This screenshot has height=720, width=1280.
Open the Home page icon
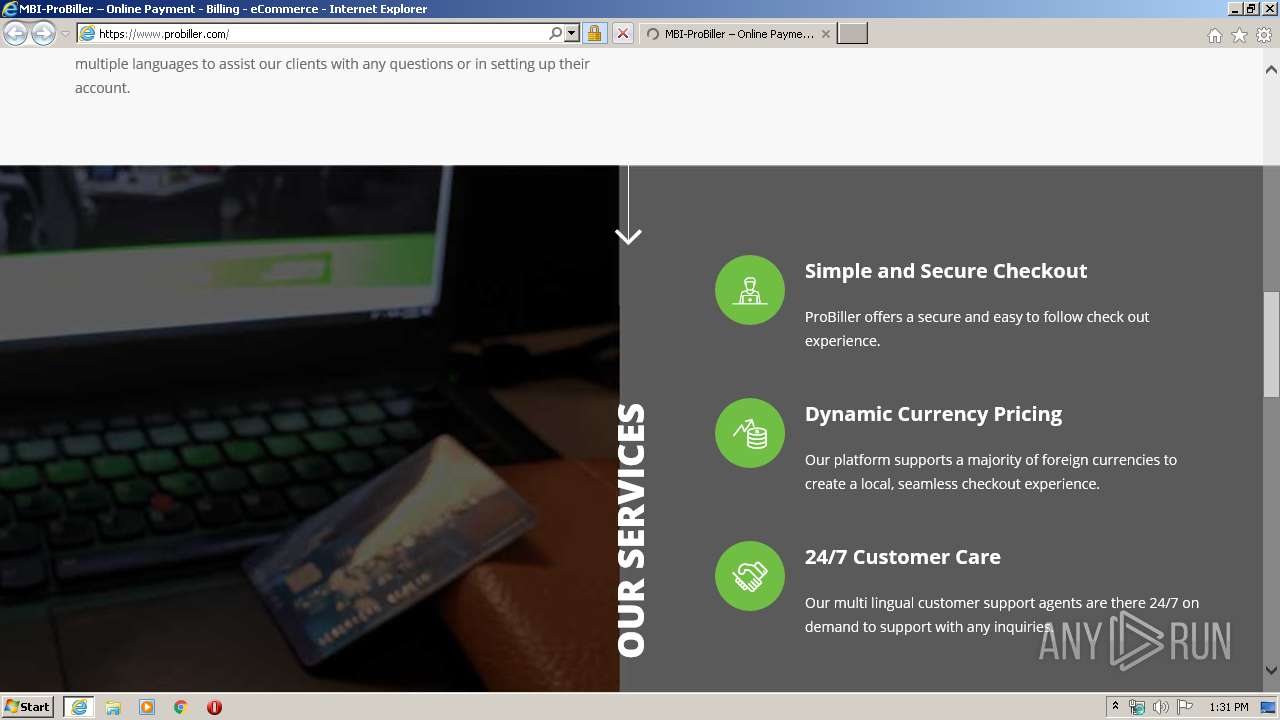point(1214,35)
